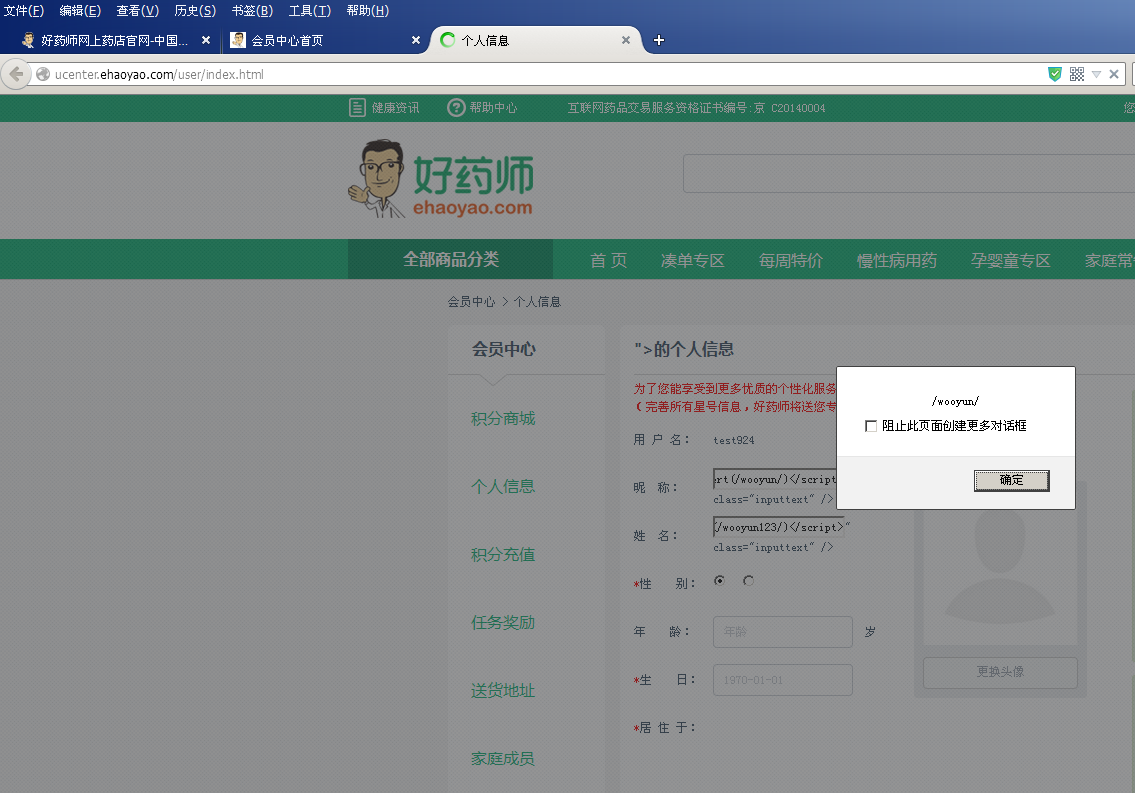Open 家庭成员 in sidebar
1135x793 pixels.
point(503,758)
